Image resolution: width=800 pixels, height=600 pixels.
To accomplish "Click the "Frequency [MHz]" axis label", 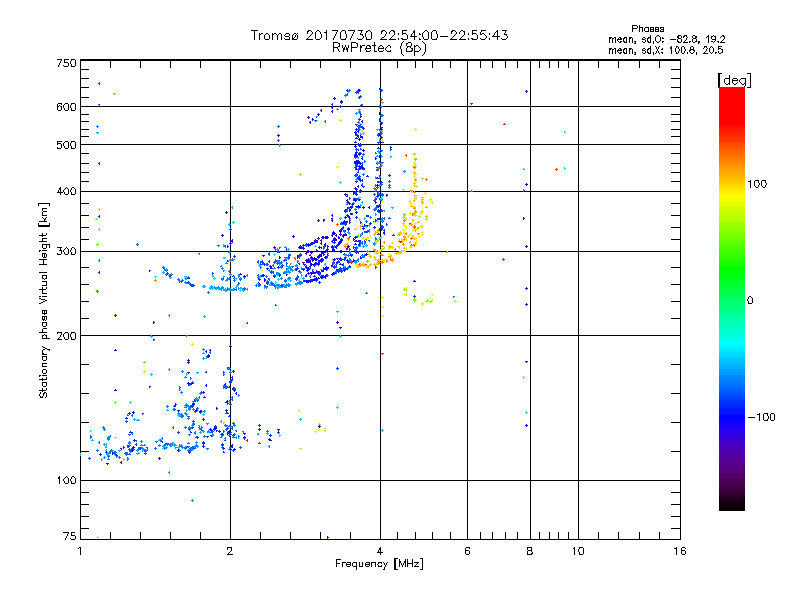I will coord(379,564).
